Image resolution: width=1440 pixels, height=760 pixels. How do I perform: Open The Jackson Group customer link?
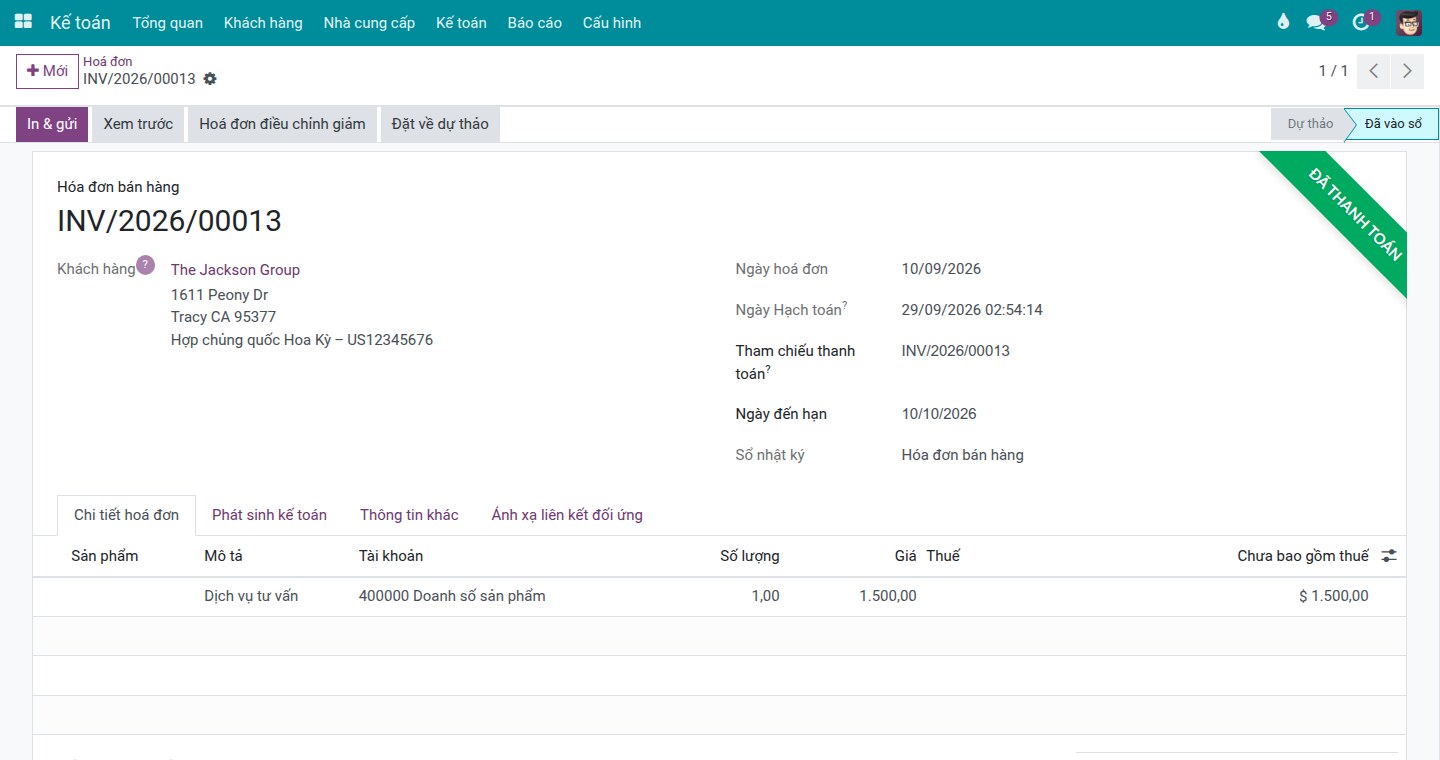click(235, 270)
